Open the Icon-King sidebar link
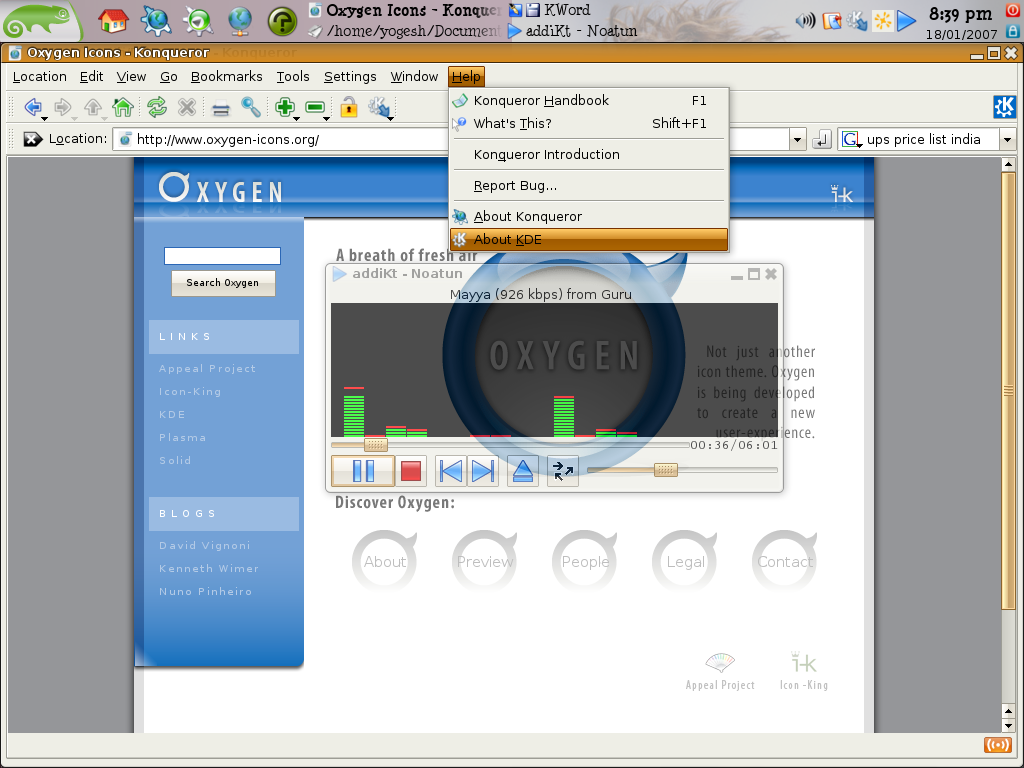The image size is (1024, 768). pos(190,391)
